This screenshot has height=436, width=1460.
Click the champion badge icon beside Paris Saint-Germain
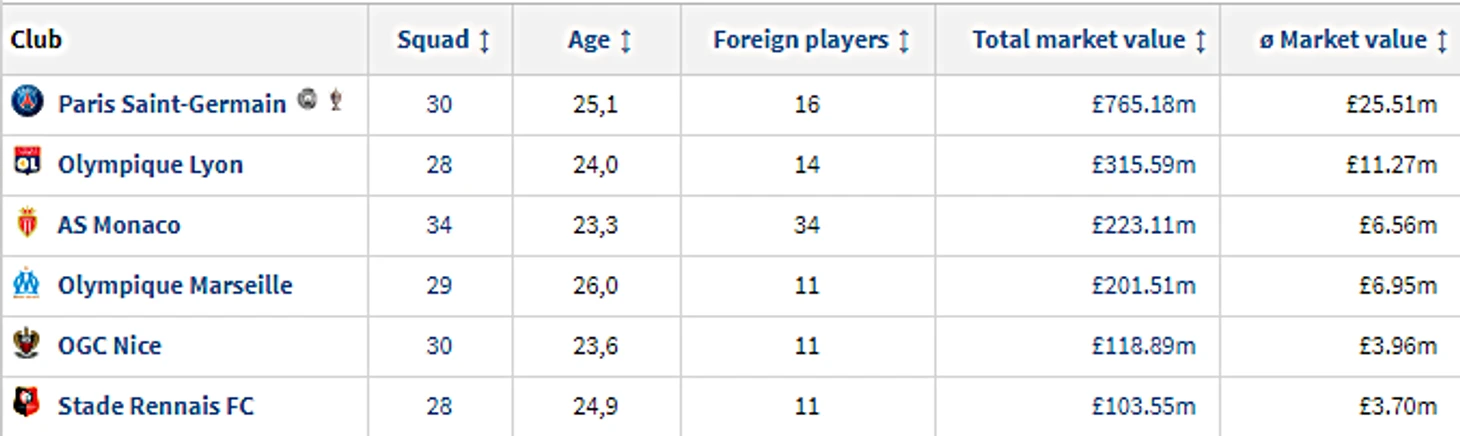point(308,99)
